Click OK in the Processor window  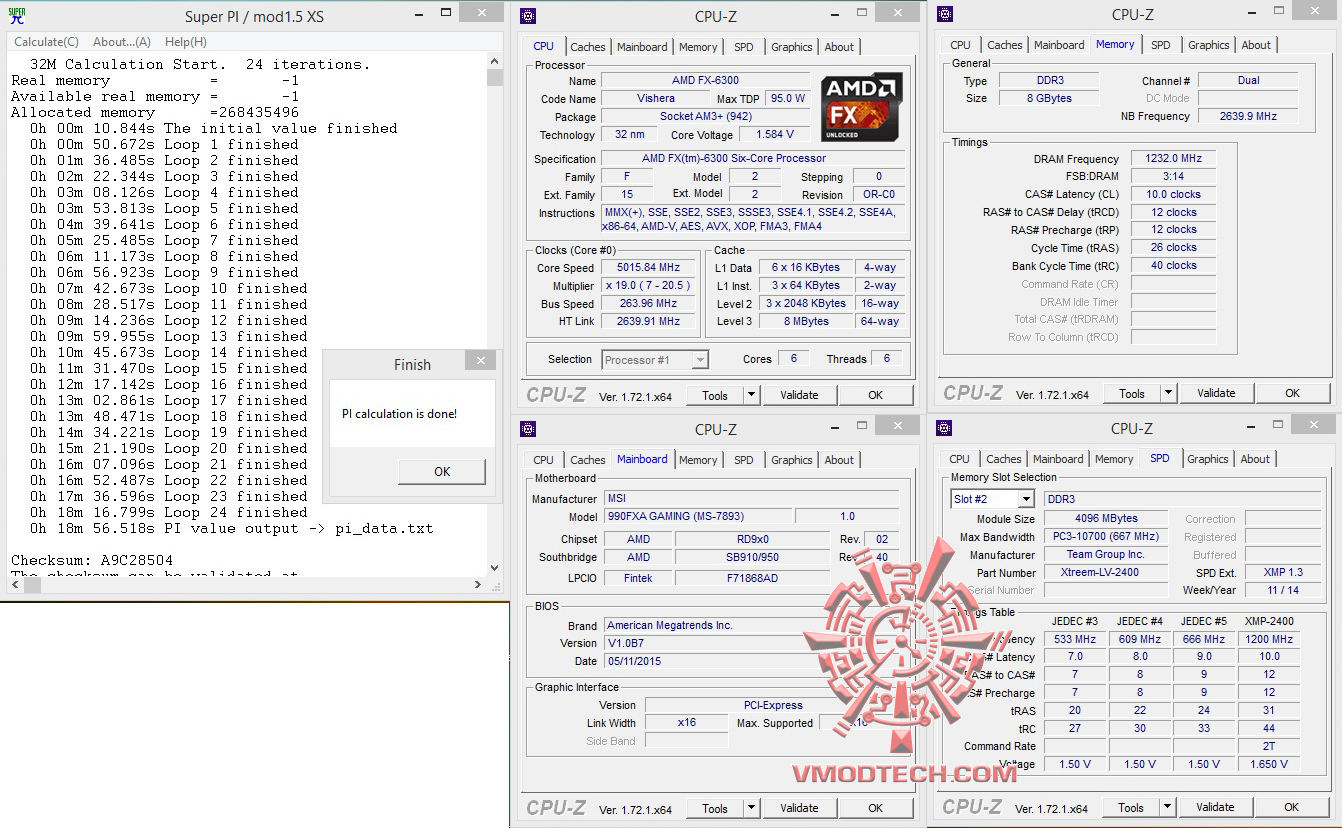tap(876, 395)
